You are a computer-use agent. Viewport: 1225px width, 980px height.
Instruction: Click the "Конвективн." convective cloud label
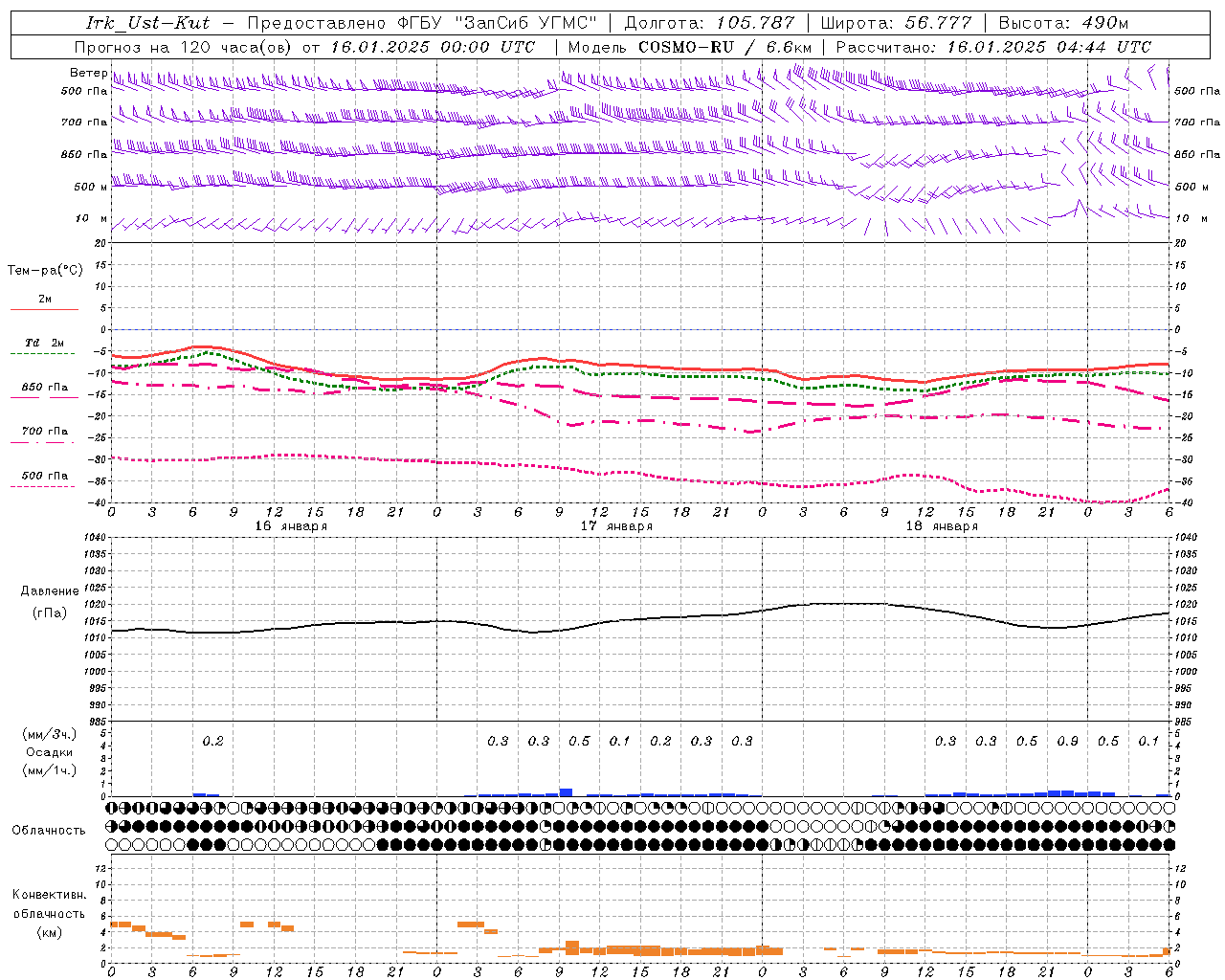pos(49,895)
